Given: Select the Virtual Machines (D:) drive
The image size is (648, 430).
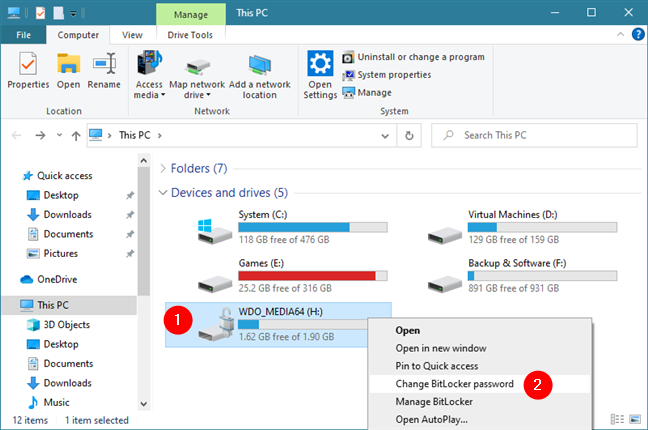Looking at the screenshot, I should click(523, 227).
